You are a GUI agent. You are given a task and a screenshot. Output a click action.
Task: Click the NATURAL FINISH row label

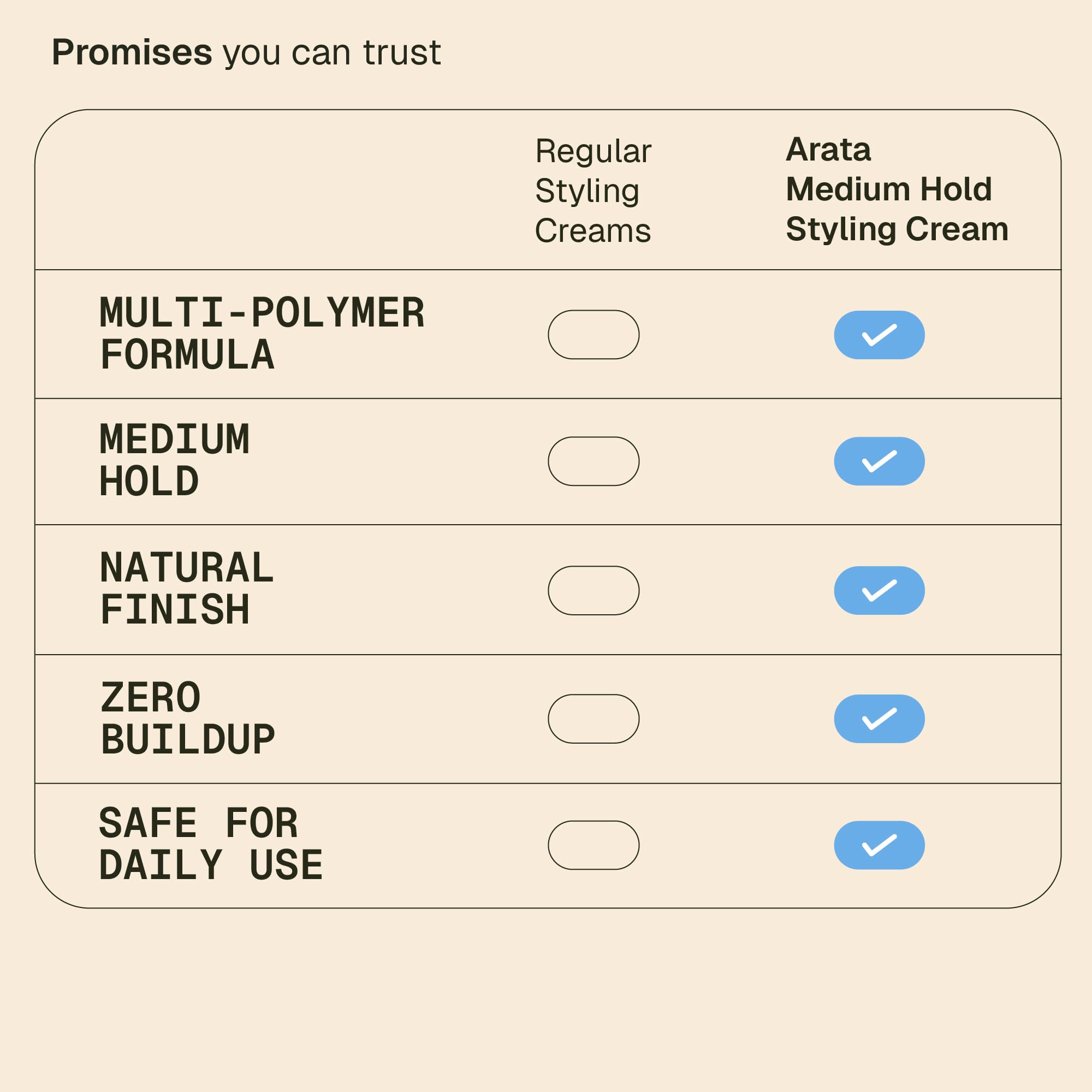coord(187,589)
